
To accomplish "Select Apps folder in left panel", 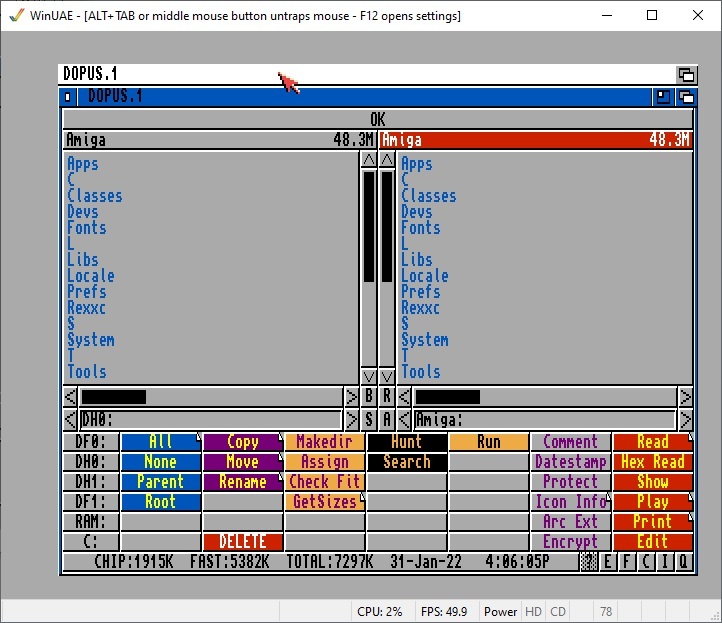I will click(x=83, y=164).
